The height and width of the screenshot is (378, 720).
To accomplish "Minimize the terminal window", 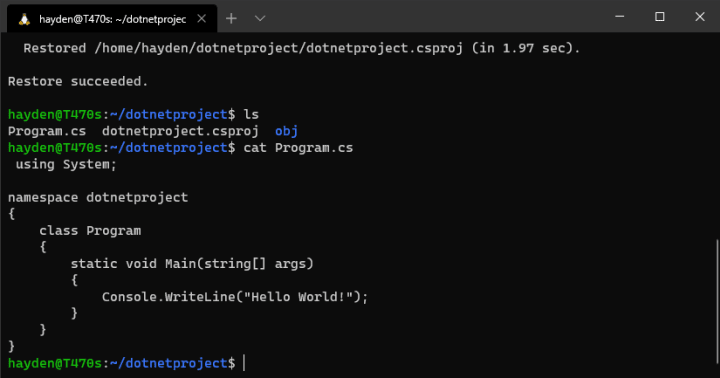I will click(x=619, y=17).
